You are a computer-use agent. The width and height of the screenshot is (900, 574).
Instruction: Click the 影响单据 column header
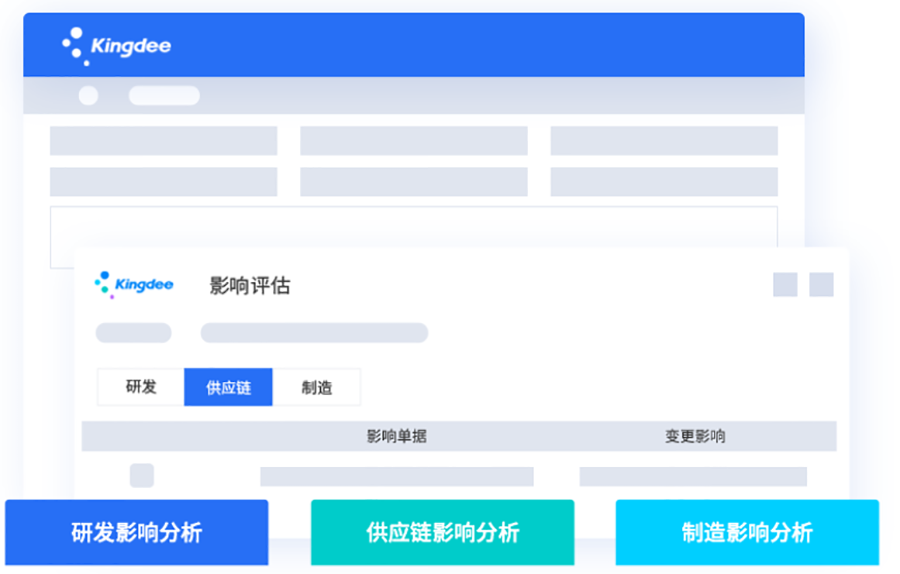click(x=397, y=436)
